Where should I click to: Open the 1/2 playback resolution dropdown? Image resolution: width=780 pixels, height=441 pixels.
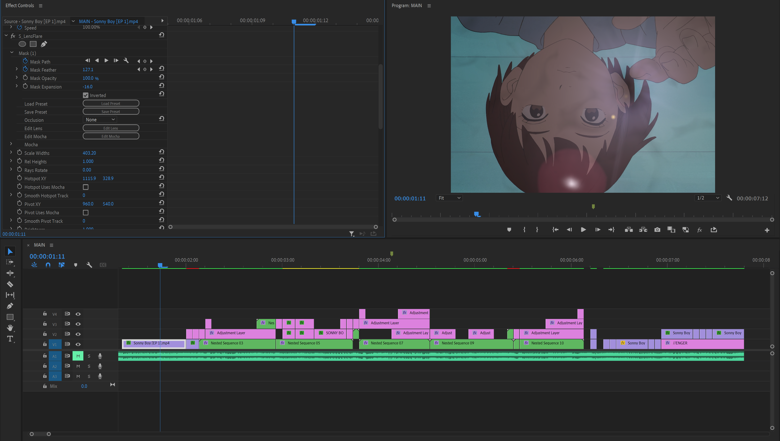[708, 198]
